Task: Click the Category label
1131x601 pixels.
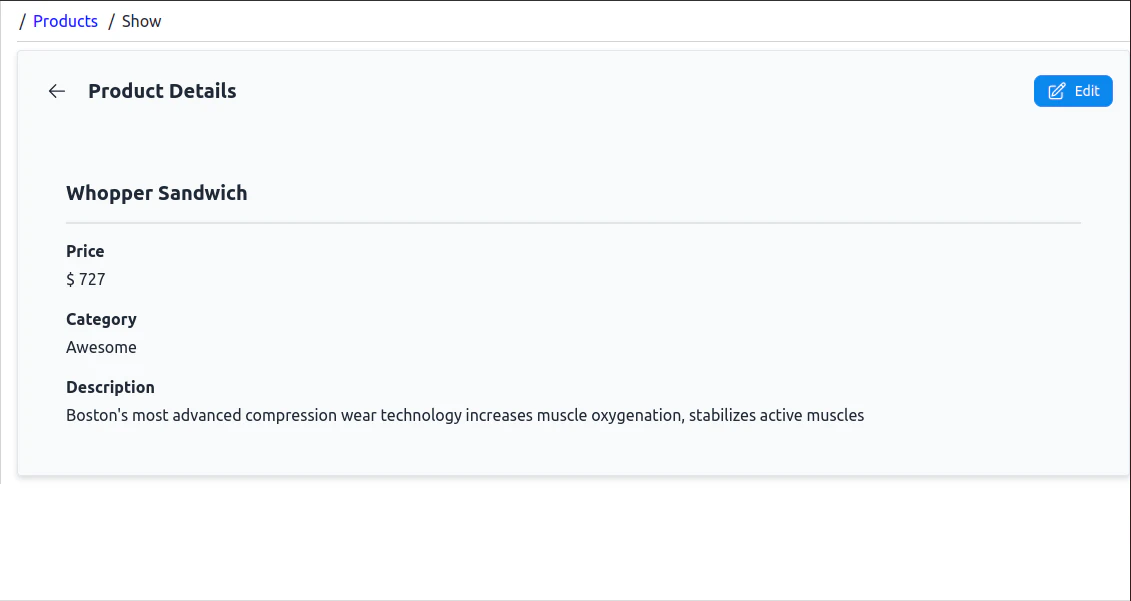Action: (x=101, y=319)
